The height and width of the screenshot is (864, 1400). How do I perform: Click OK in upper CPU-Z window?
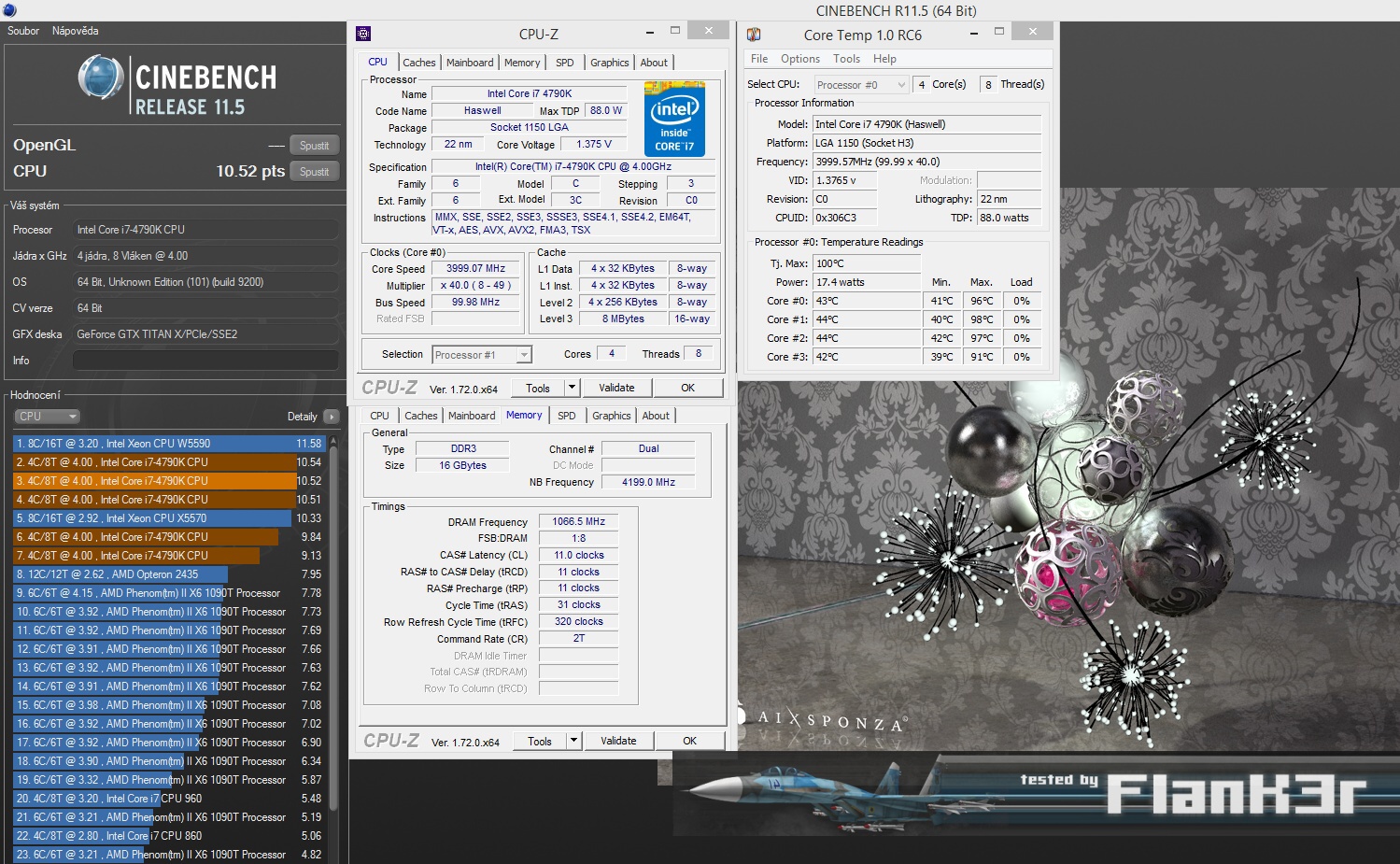point(687,388)
